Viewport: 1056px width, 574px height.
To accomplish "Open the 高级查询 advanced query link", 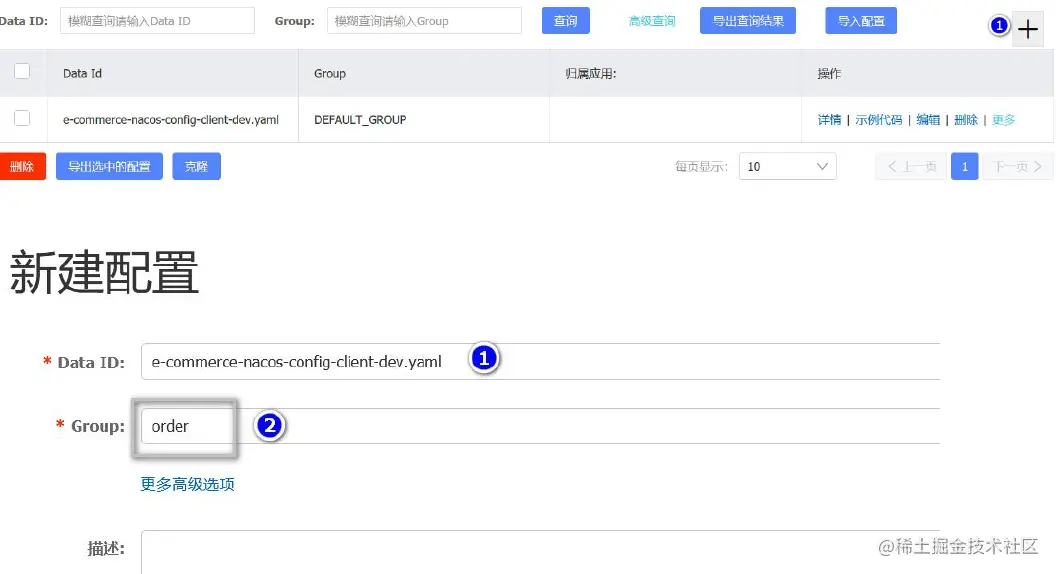I will coord(652,21).
